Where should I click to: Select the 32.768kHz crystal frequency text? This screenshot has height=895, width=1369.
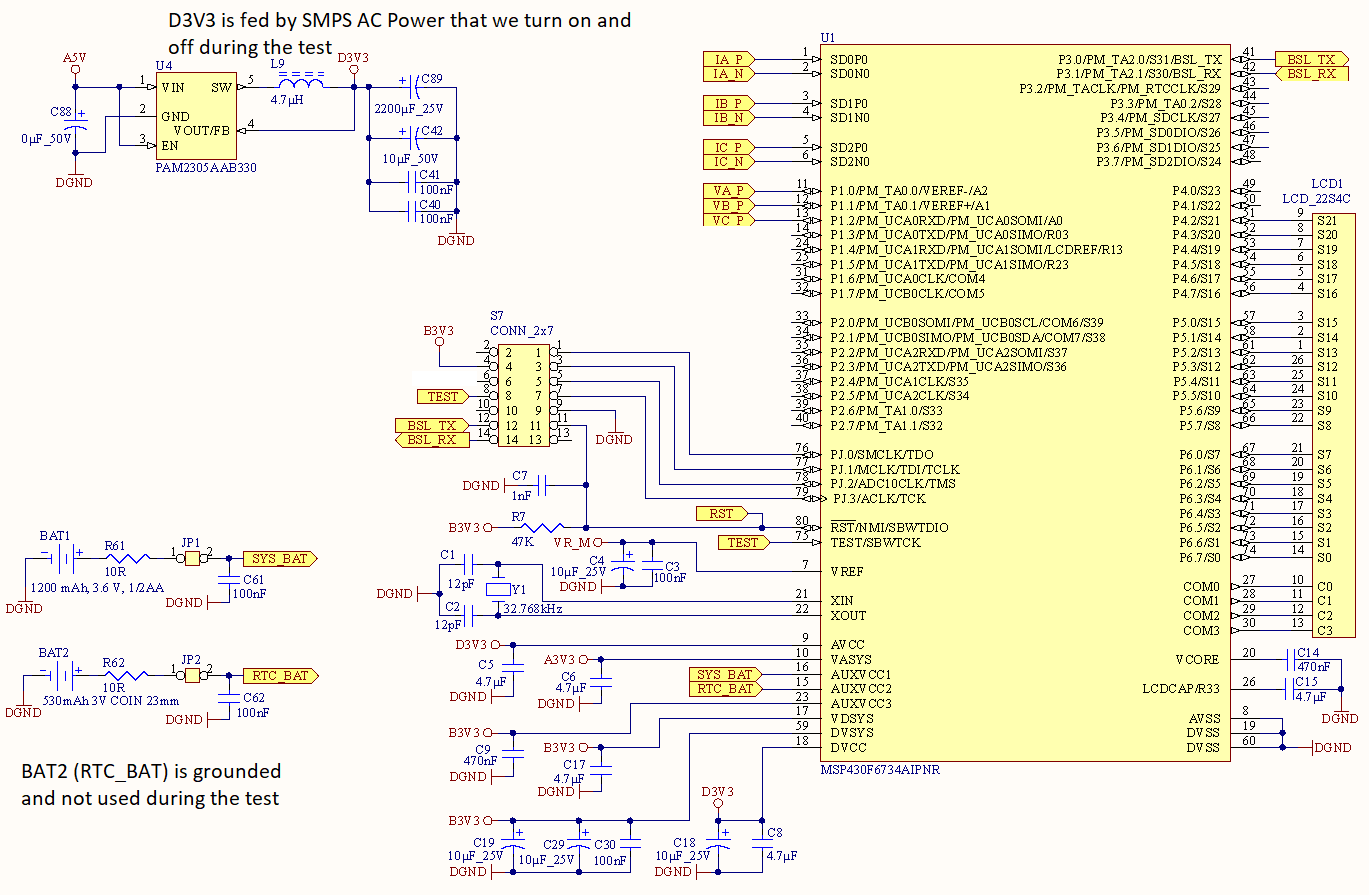click(532, 607)
